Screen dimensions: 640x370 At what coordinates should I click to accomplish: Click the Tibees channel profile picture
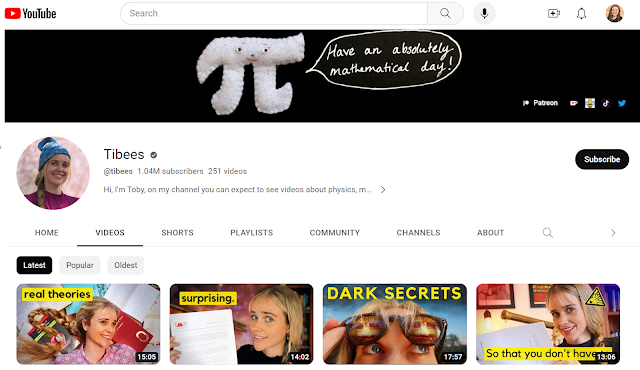coord(53,173)
